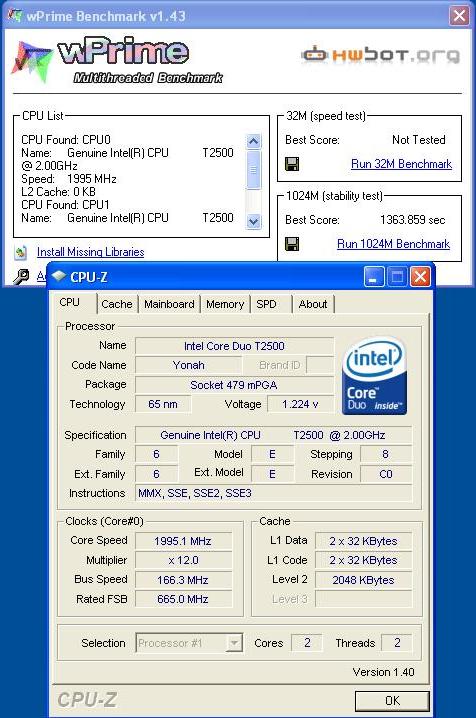Click the wPrime title bar app icon
Screen dimensions: 476x718
15,16
